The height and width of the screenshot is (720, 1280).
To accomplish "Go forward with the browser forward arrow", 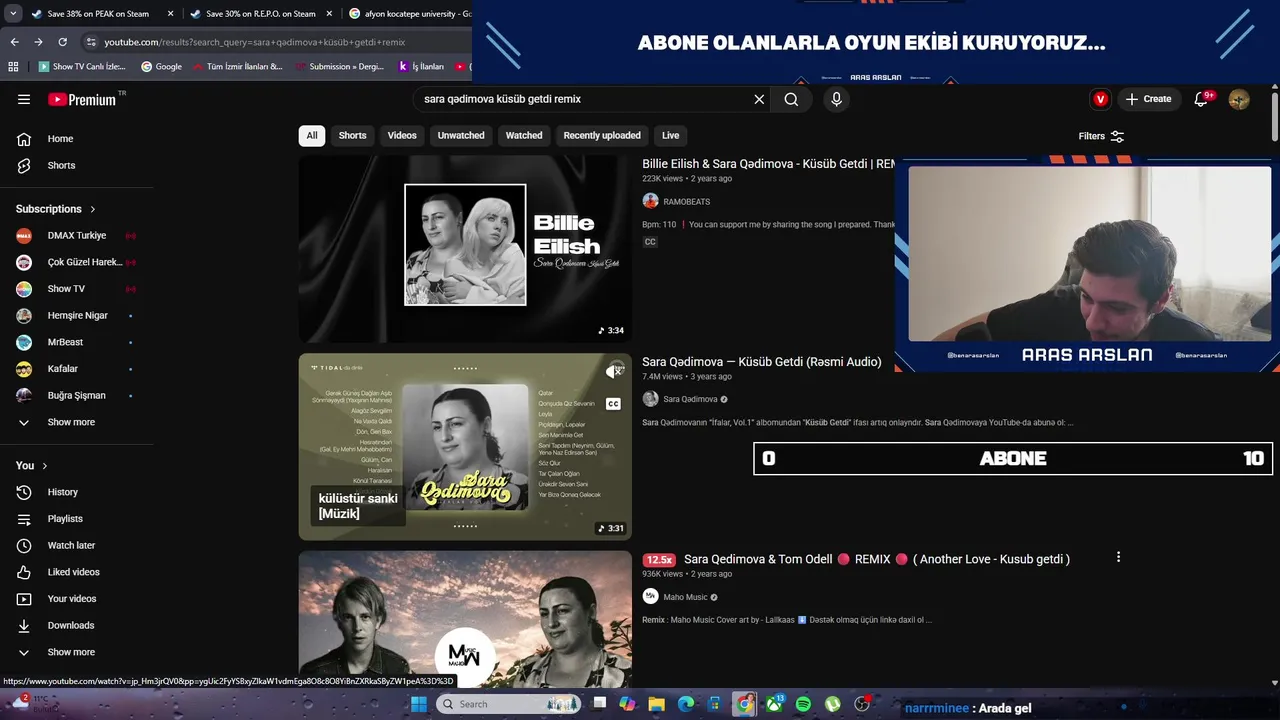I will [x=38, y=42].
